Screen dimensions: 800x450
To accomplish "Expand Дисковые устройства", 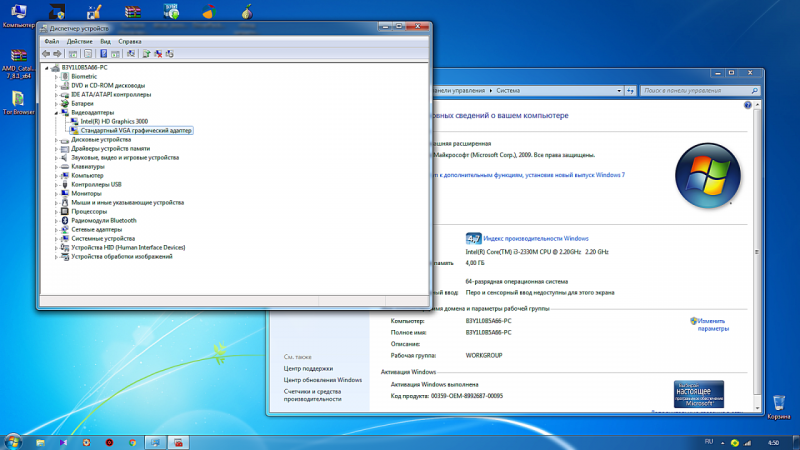I will point(56,140).
